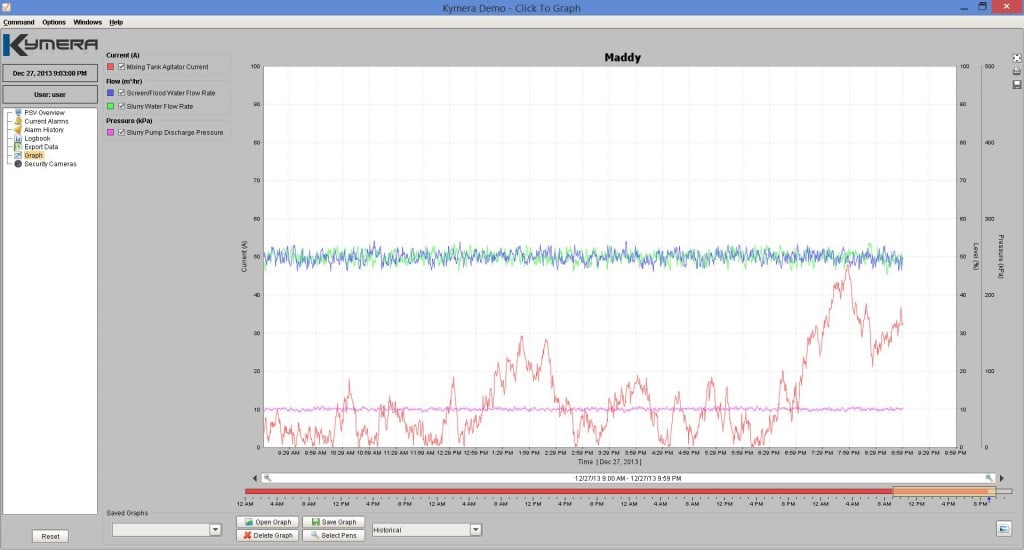This screenshot has height=550, width=1024.
Task: Click the zoom-out magnifier left of date range
Action: pyautogui.click(x=267, y=478)
